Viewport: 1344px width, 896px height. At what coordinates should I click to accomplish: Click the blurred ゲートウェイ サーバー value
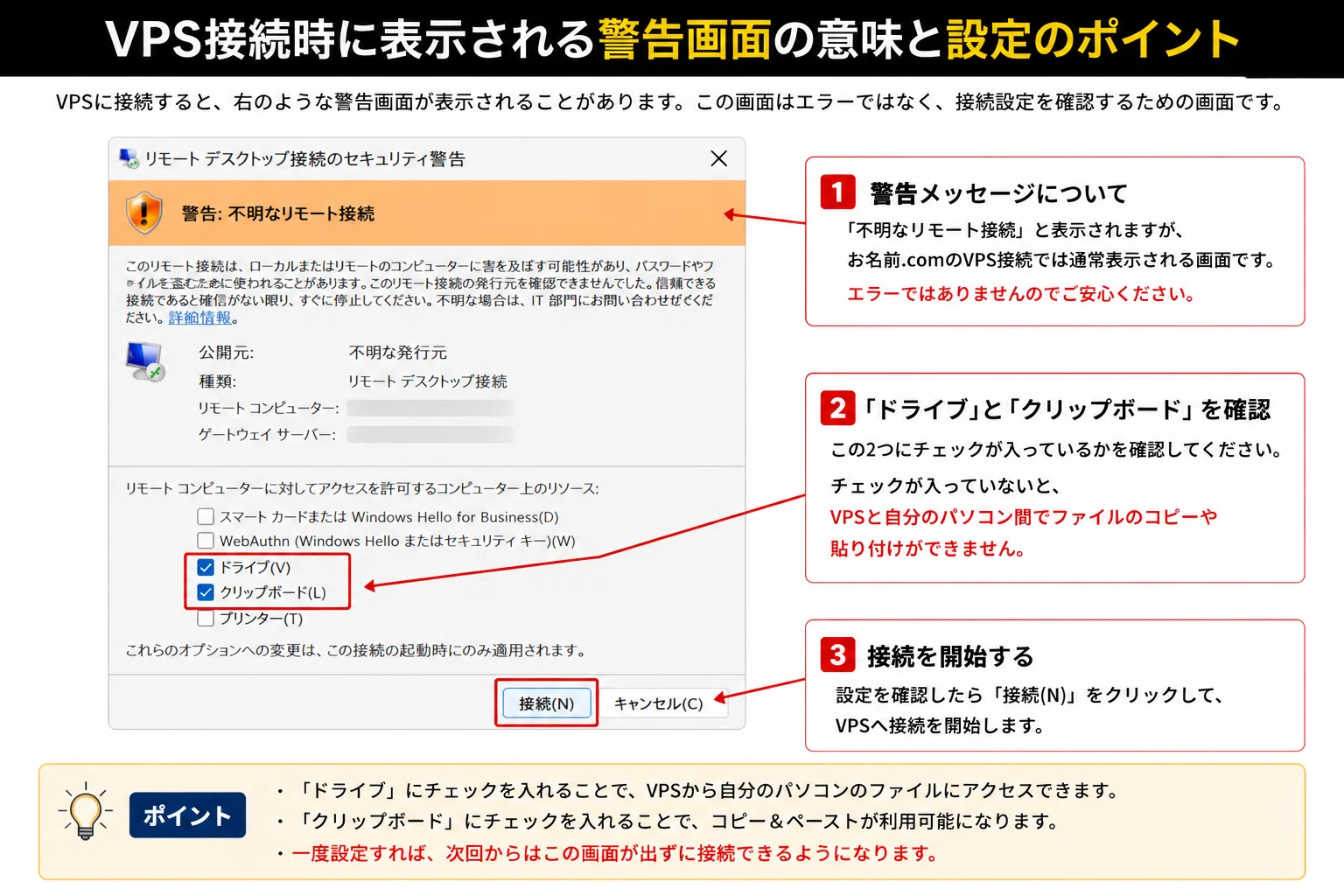(x=430, y=434)
